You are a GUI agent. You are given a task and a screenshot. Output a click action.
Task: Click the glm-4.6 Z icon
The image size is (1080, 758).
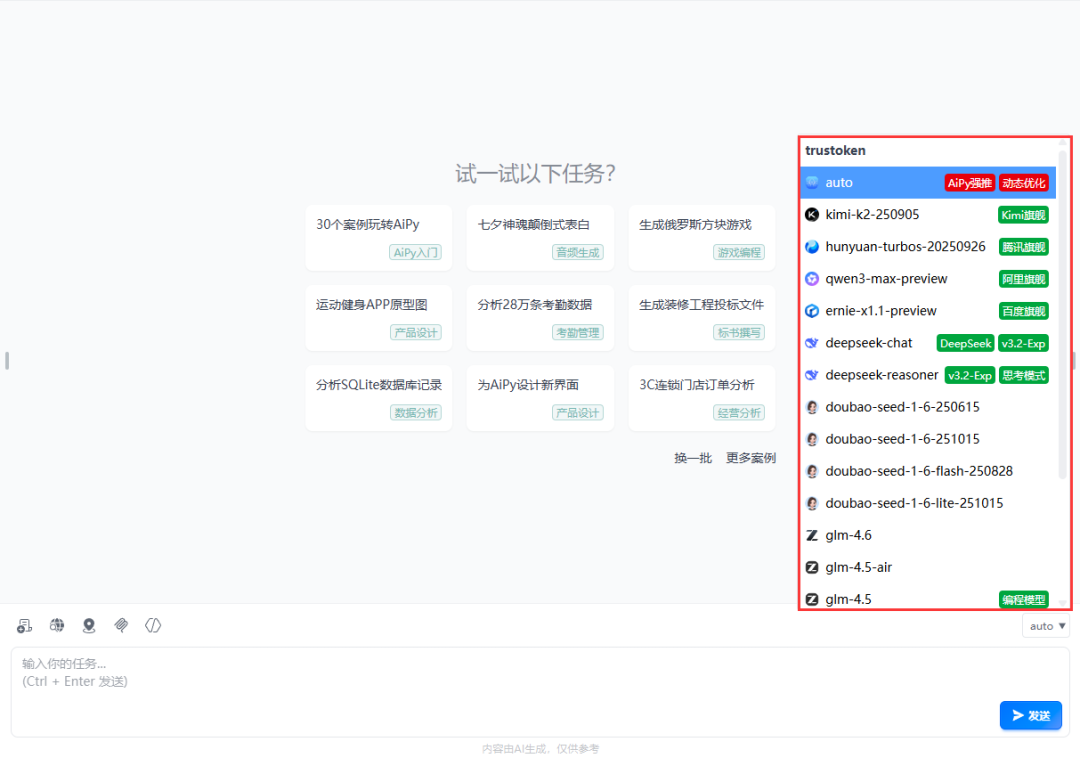812,535
